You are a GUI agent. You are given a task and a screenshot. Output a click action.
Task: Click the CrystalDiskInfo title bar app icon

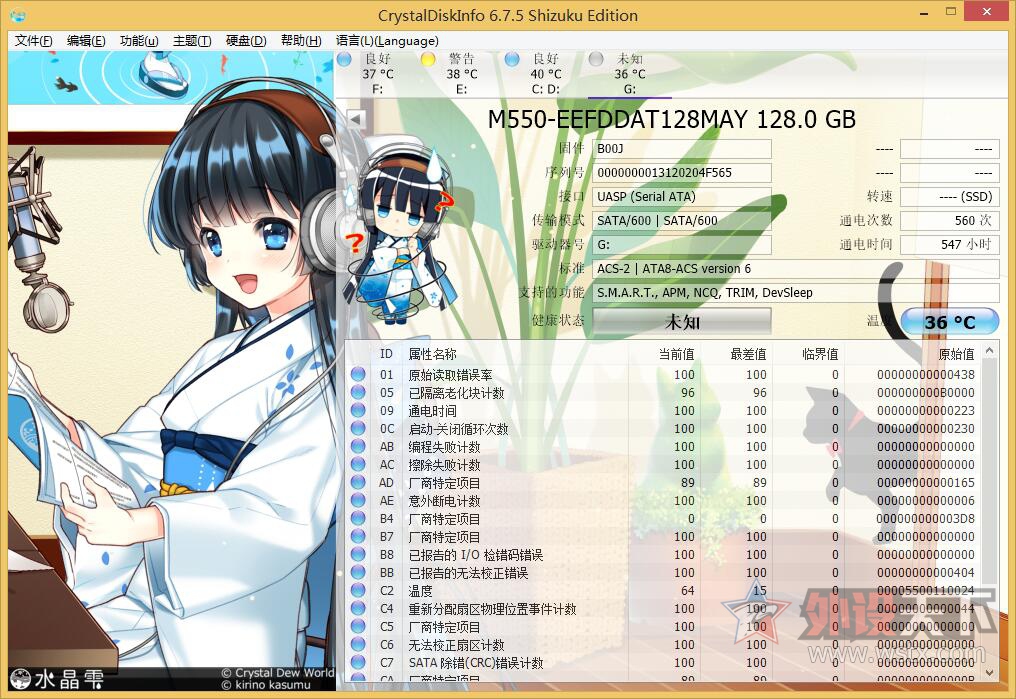click(17, 15)
